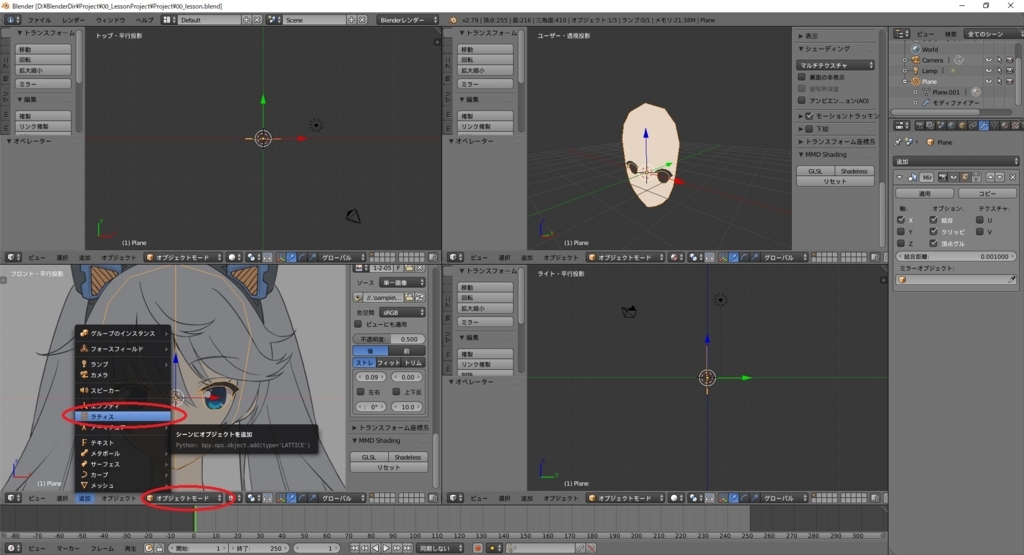Open the material (sphere) properties tab

(1004, 125)
